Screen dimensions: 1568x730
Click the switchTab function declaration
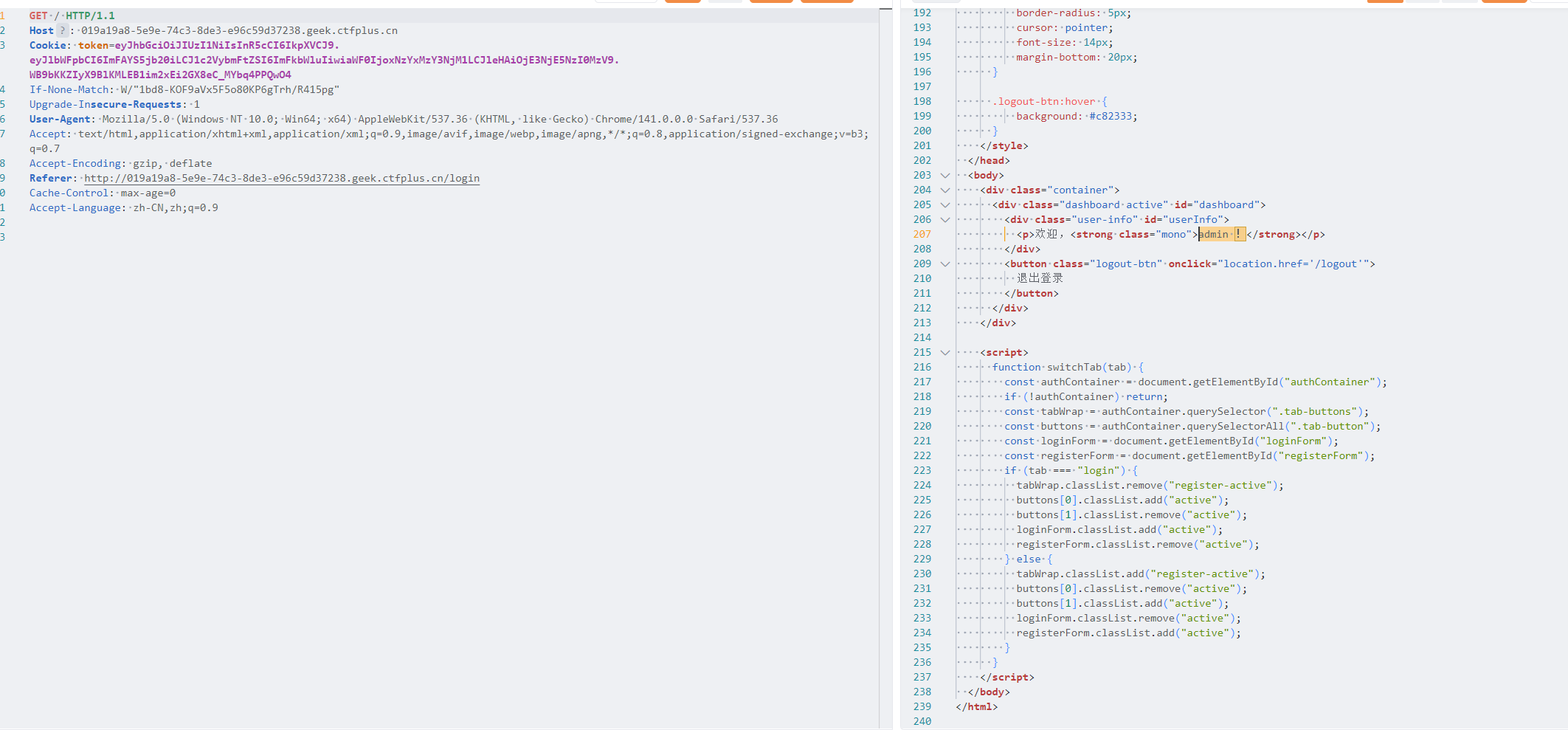tap(1060, 367)
